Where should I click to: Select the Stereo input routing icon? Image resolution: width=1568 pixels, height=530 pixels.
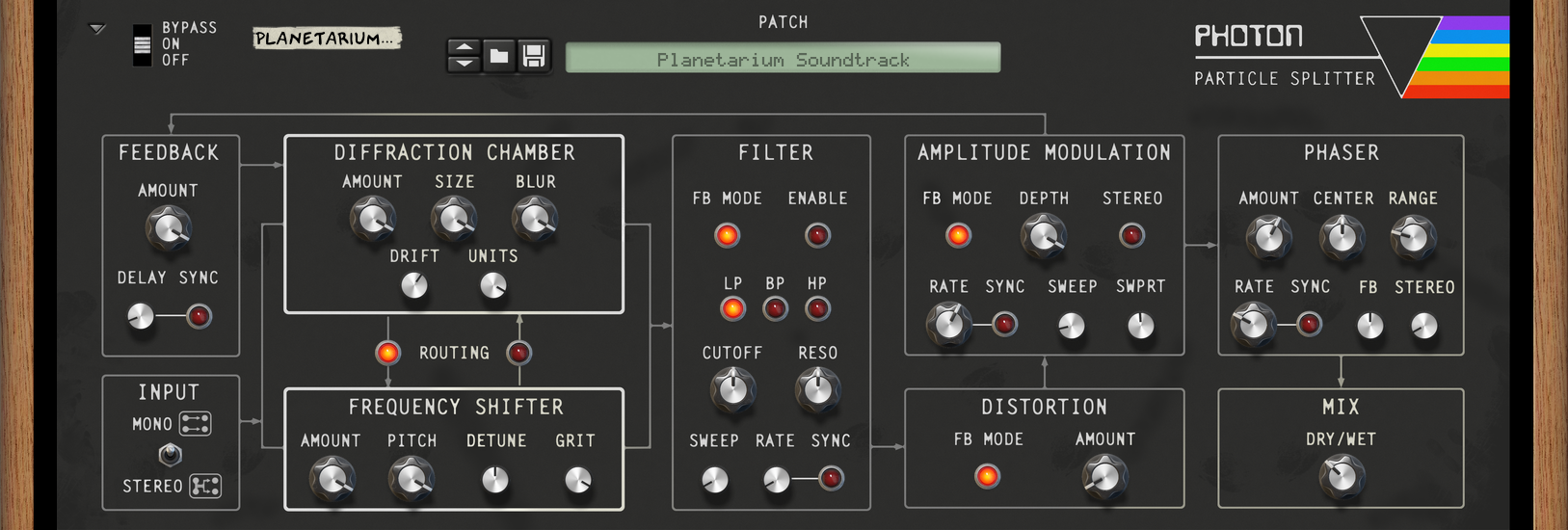205,486
